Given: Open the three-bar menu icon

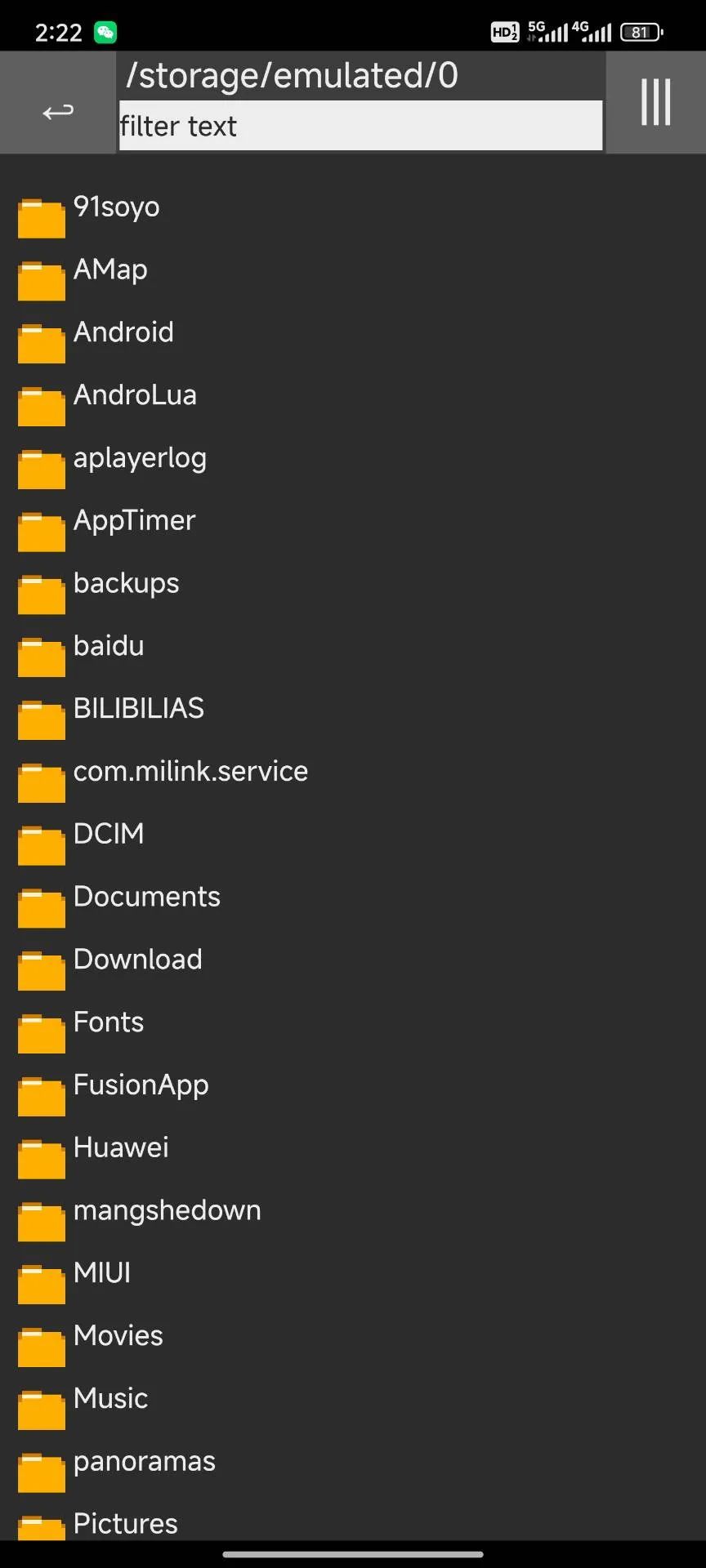Looking at the screenshot, I should (655, 102).
